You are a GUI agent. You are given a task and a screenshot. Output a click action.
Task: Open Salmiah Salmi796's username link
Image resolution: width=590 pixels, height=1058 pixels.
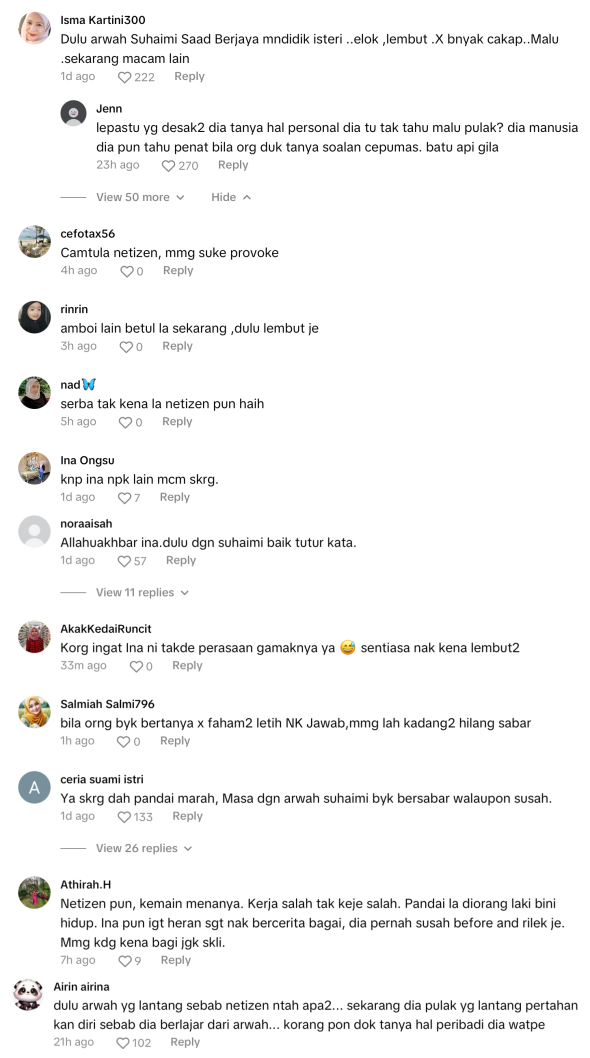pos(107,704)
